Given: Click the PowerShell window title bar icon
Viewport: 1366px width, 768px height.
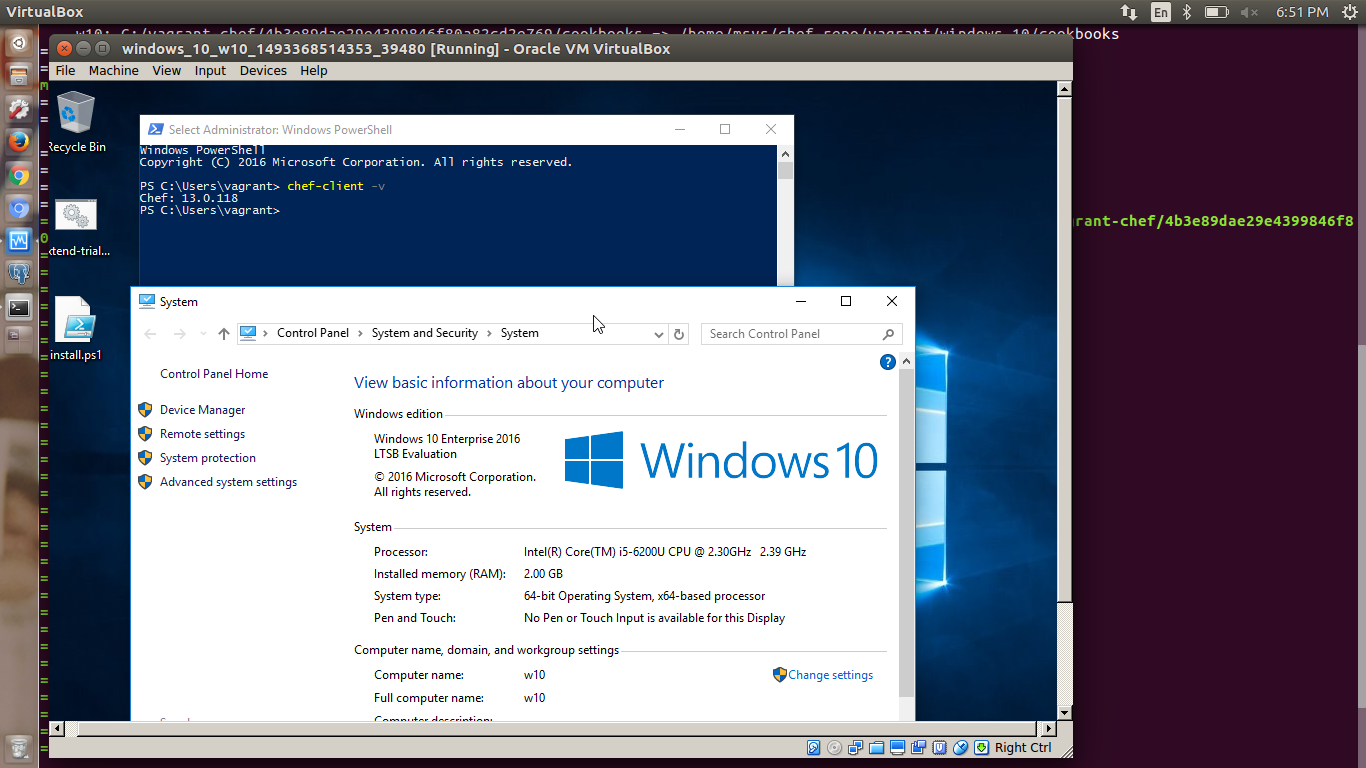Looking at the screenshot, I should coord(155,129).
